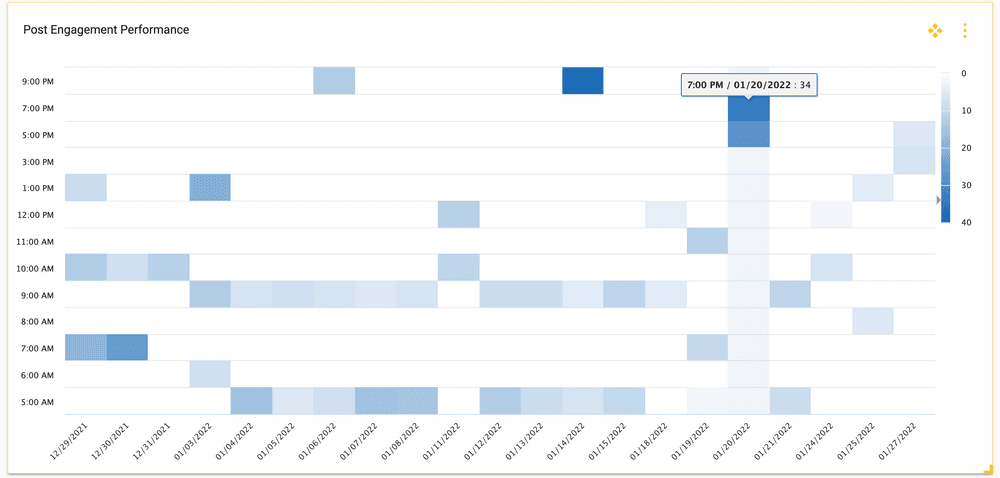
Task: Select the 9:00 PM cell for 01/14/2022
Action: (x=583, y=81)
